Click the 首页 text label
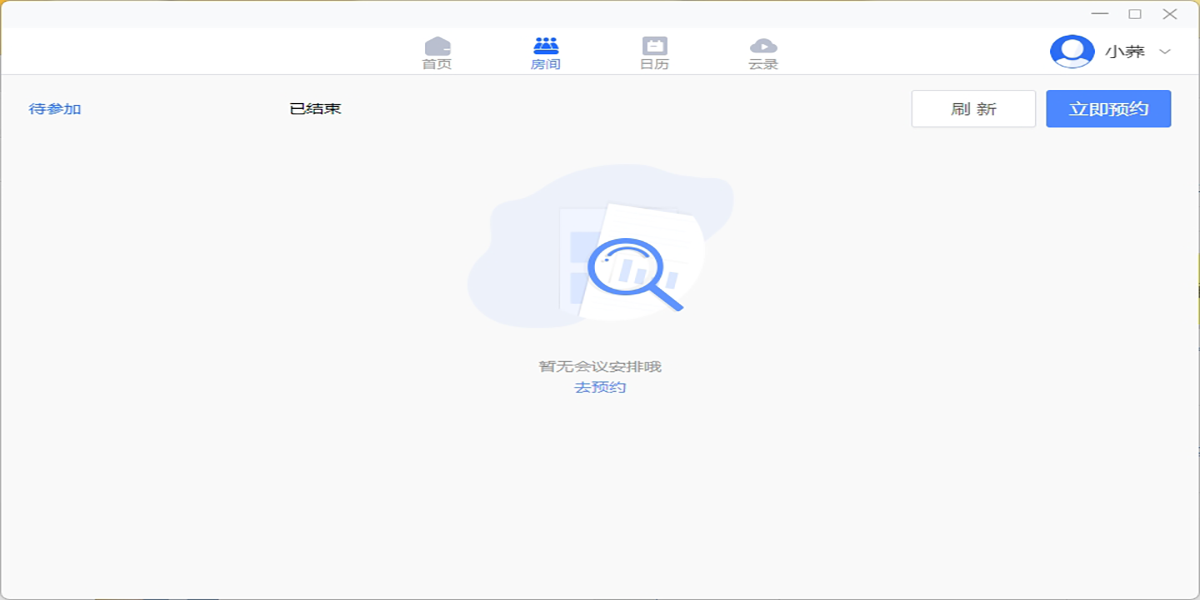Screen dimensions: 1200x600 coord(437,64)
